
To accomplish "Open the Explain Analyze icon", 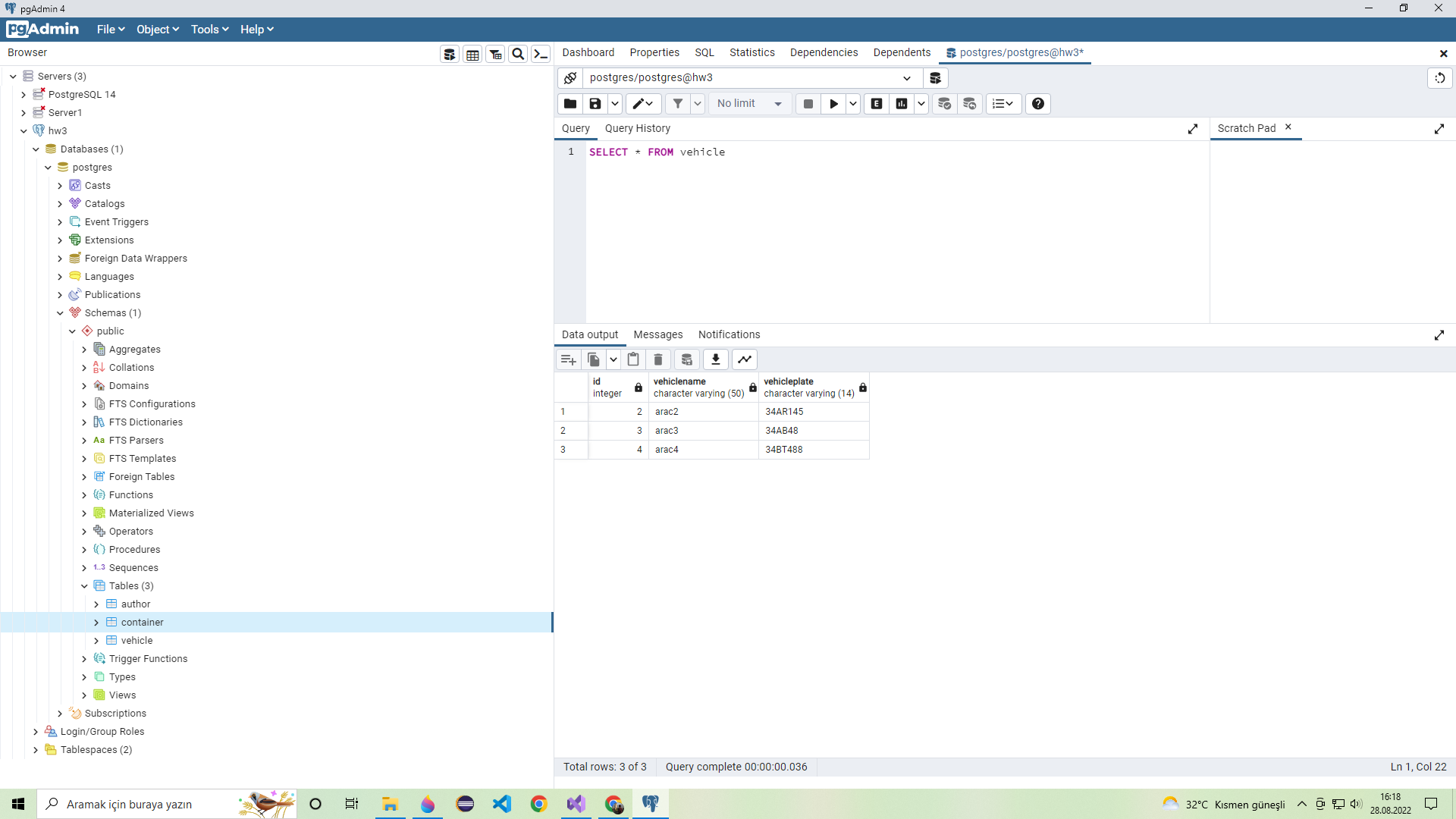I will (902, 103).
